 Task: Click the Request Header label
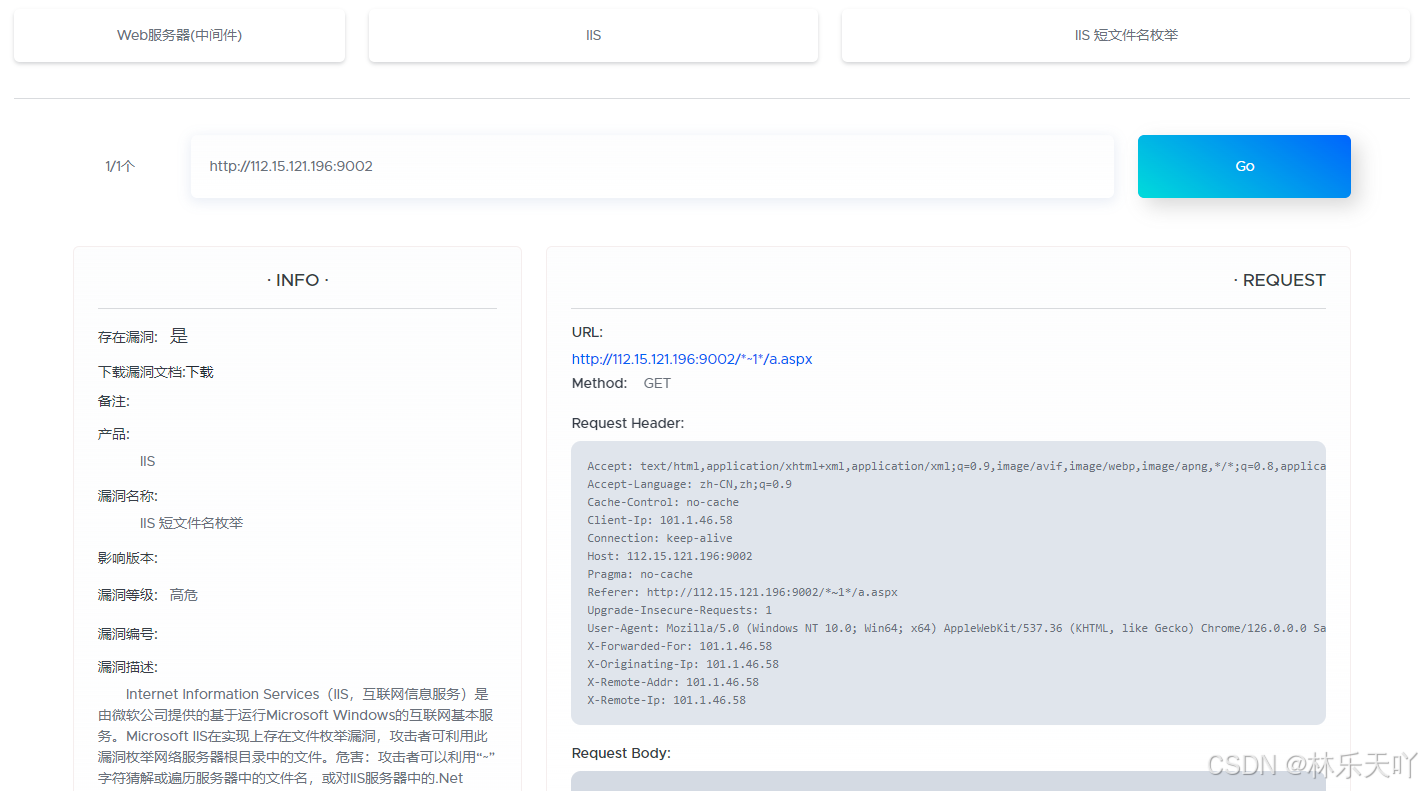click(628, 423)
